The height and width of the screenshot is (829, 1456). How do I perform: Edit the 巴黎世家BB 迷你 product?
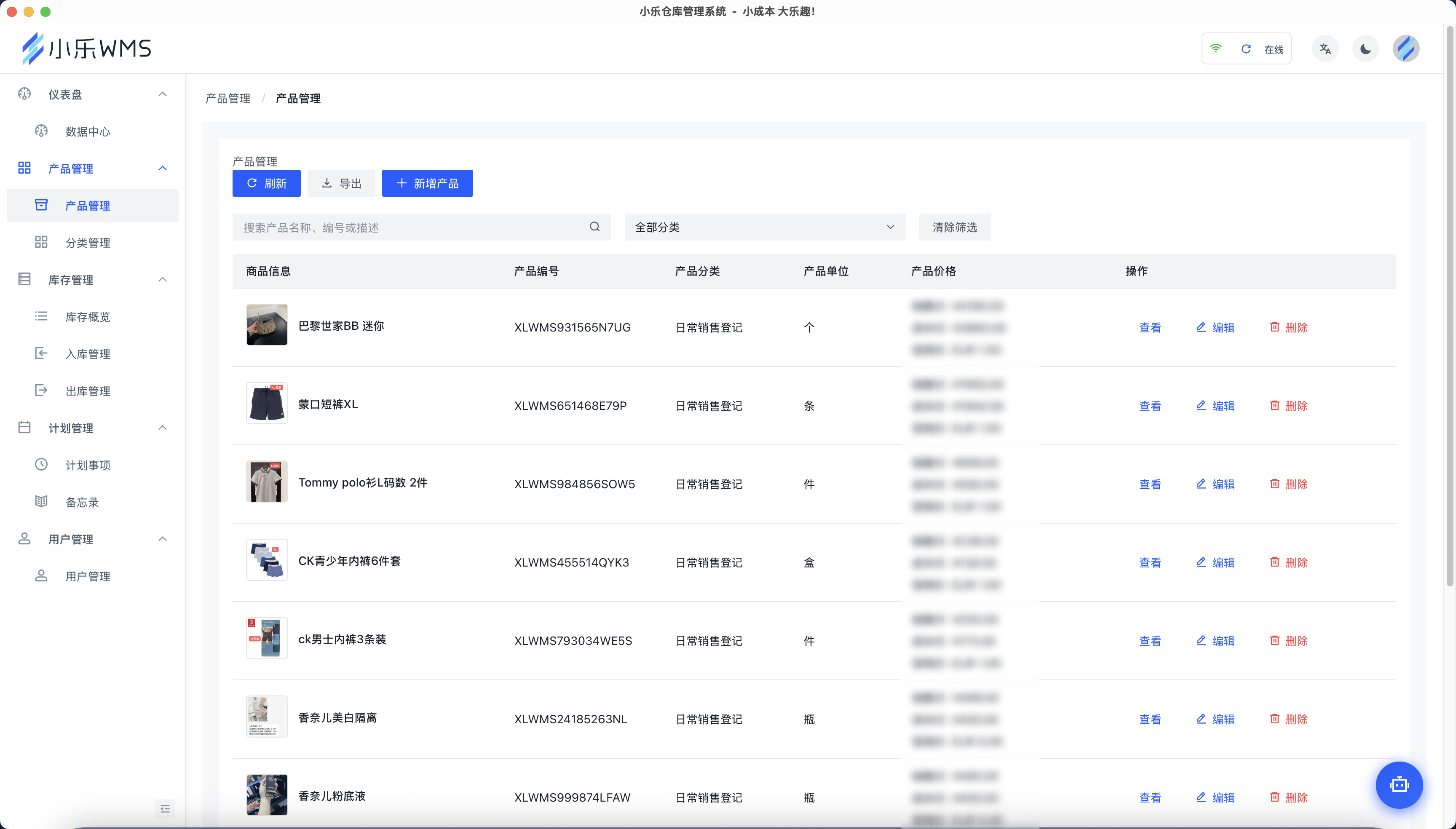click(1215, 327)
